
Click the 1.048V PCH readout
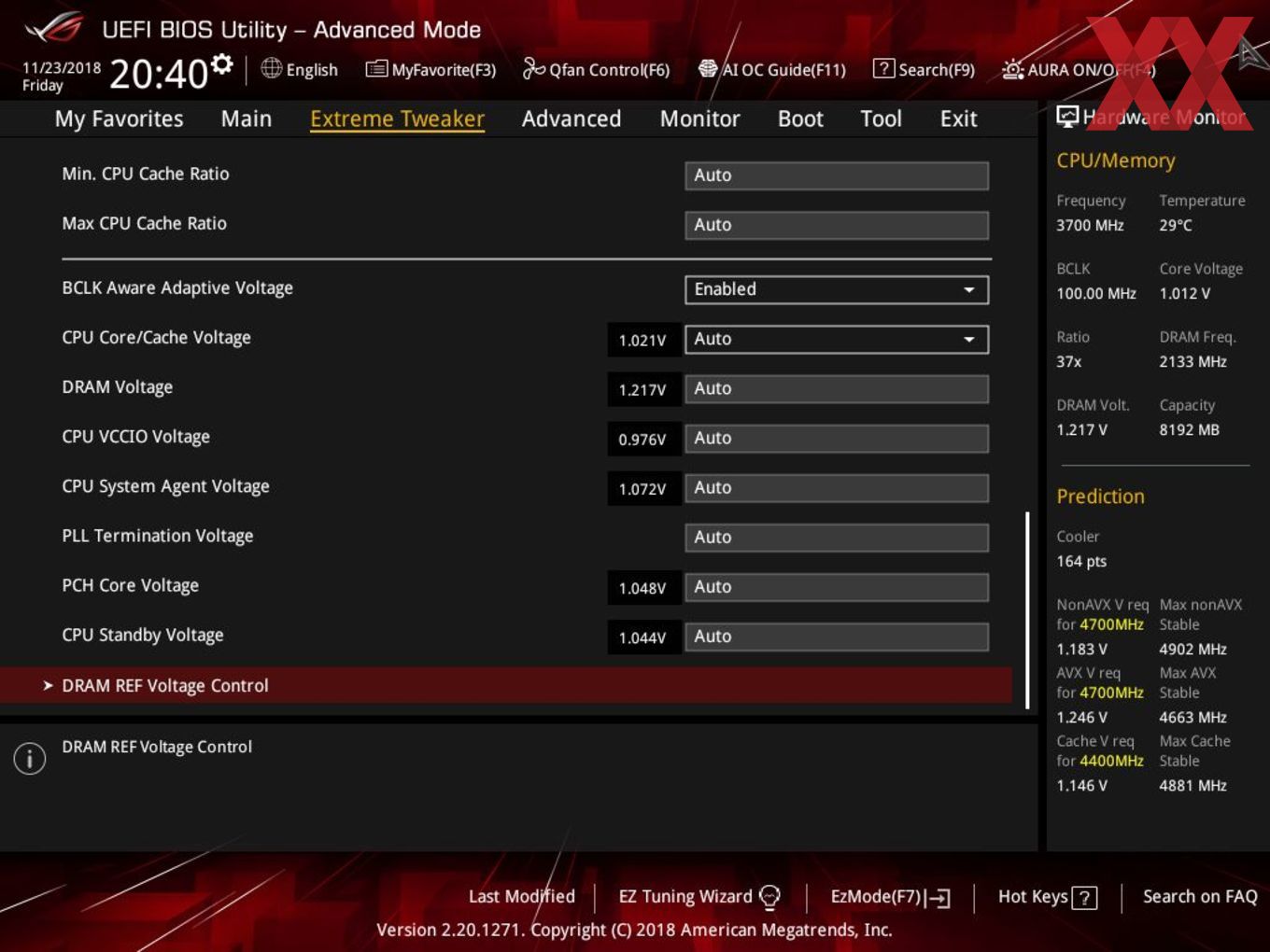click(x=642, y=588)
